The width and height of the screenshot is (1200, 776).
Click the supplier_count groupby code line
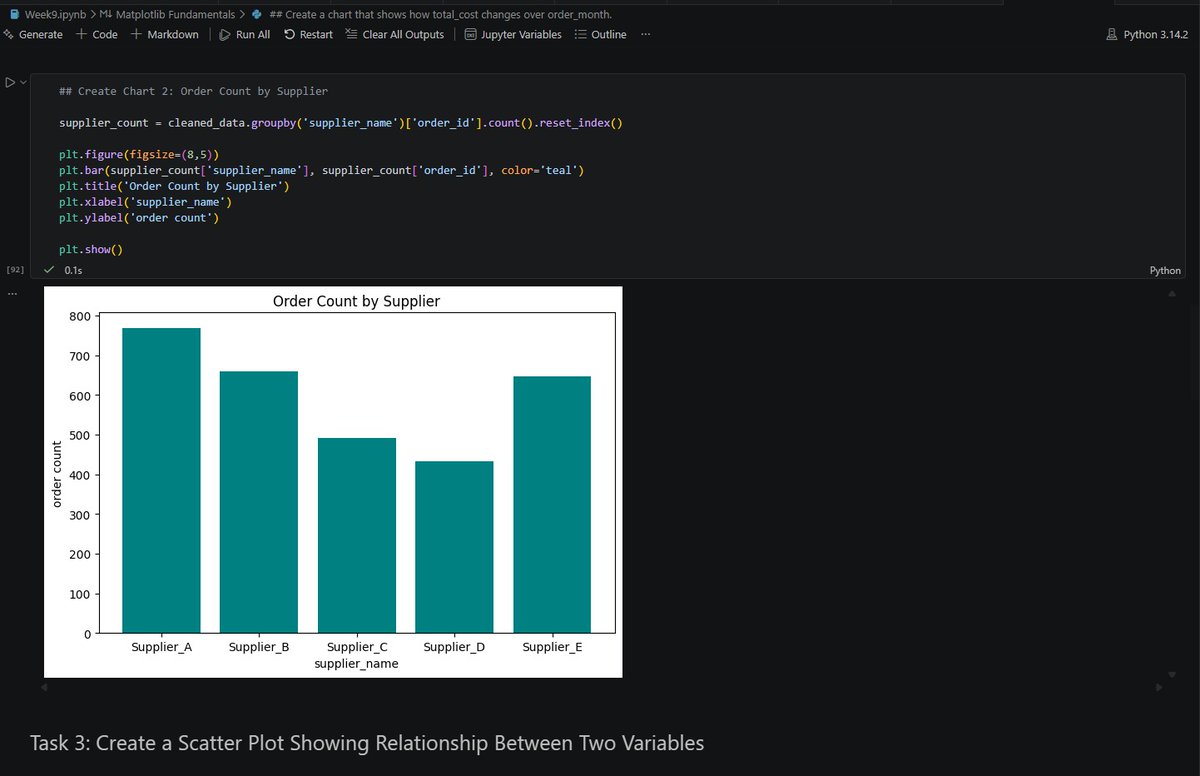[340, 123]
